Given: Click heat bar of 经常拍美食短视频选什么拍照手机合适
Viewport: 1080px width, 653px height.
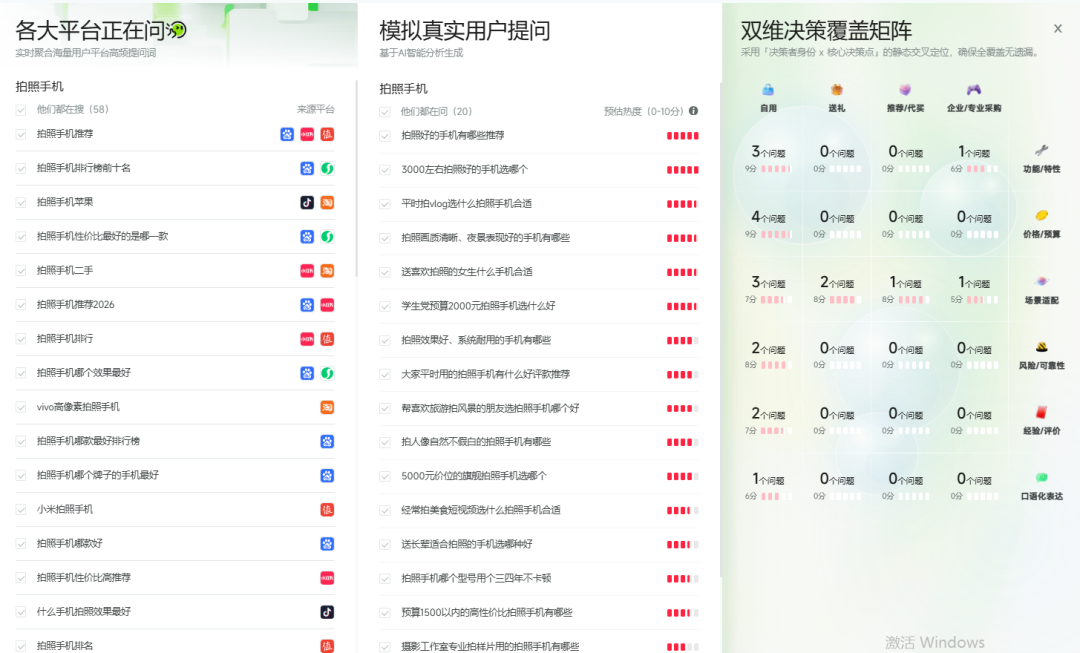Looking at the screenshot, I should (683, 510).
